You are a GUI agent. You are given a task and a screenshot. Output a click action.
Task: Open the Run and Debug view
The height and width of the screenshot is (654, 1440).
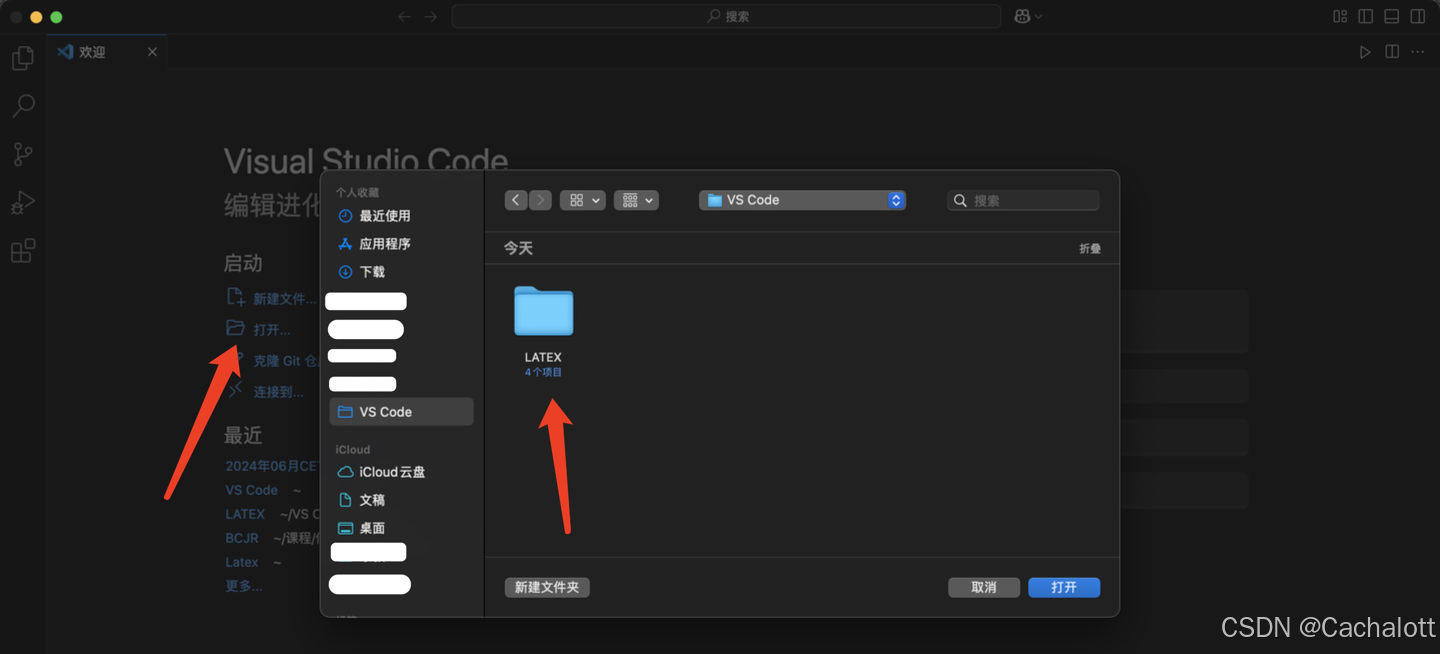coord(22,202)
